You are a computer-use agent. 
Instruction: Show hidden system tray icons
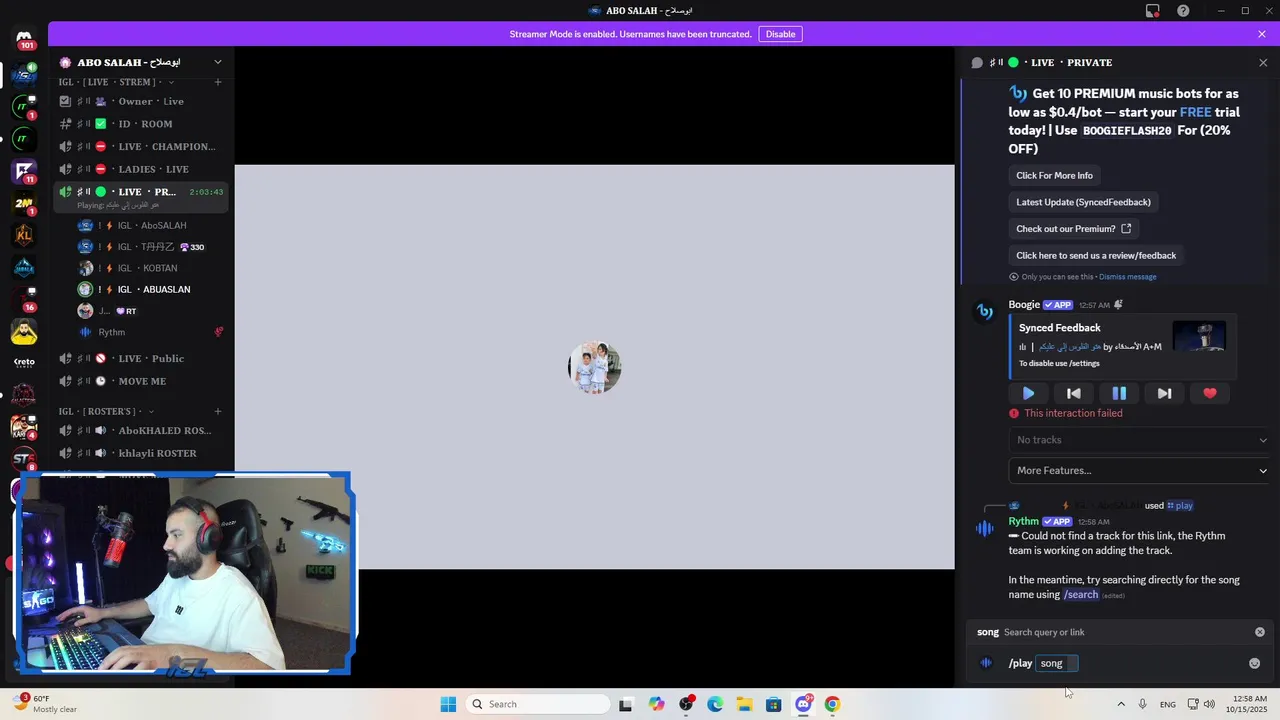click(1120, 704)
